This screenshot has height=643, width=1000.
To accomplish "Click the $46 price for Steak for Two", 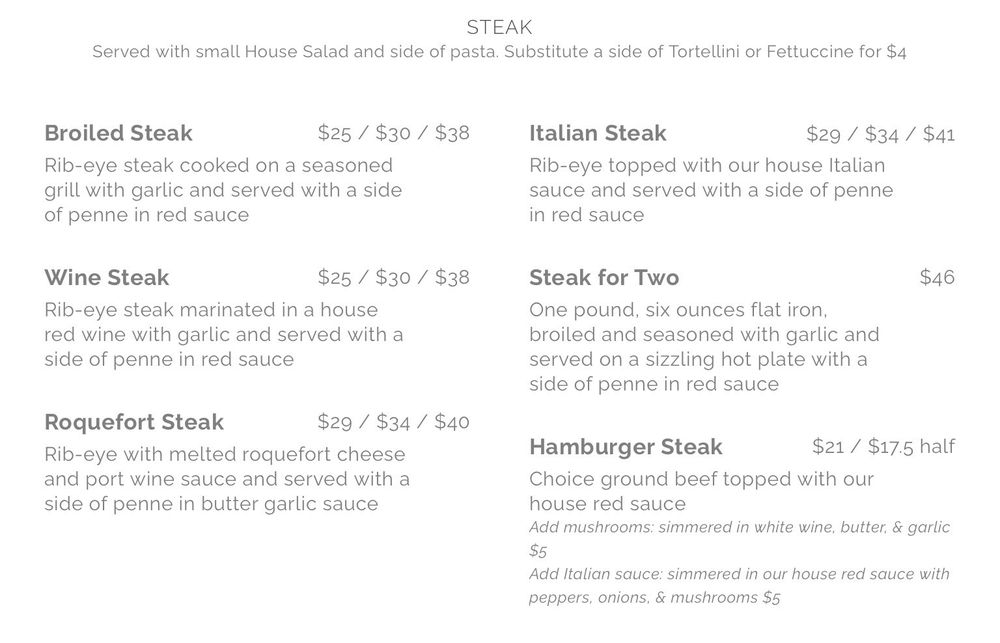I will (x=936, y=277).
